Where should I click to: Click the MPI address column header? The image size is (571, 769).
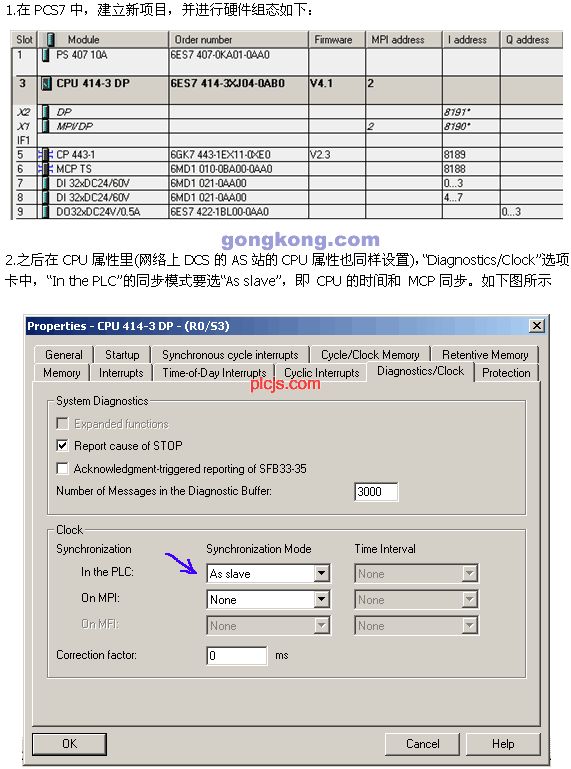(404, 40)
